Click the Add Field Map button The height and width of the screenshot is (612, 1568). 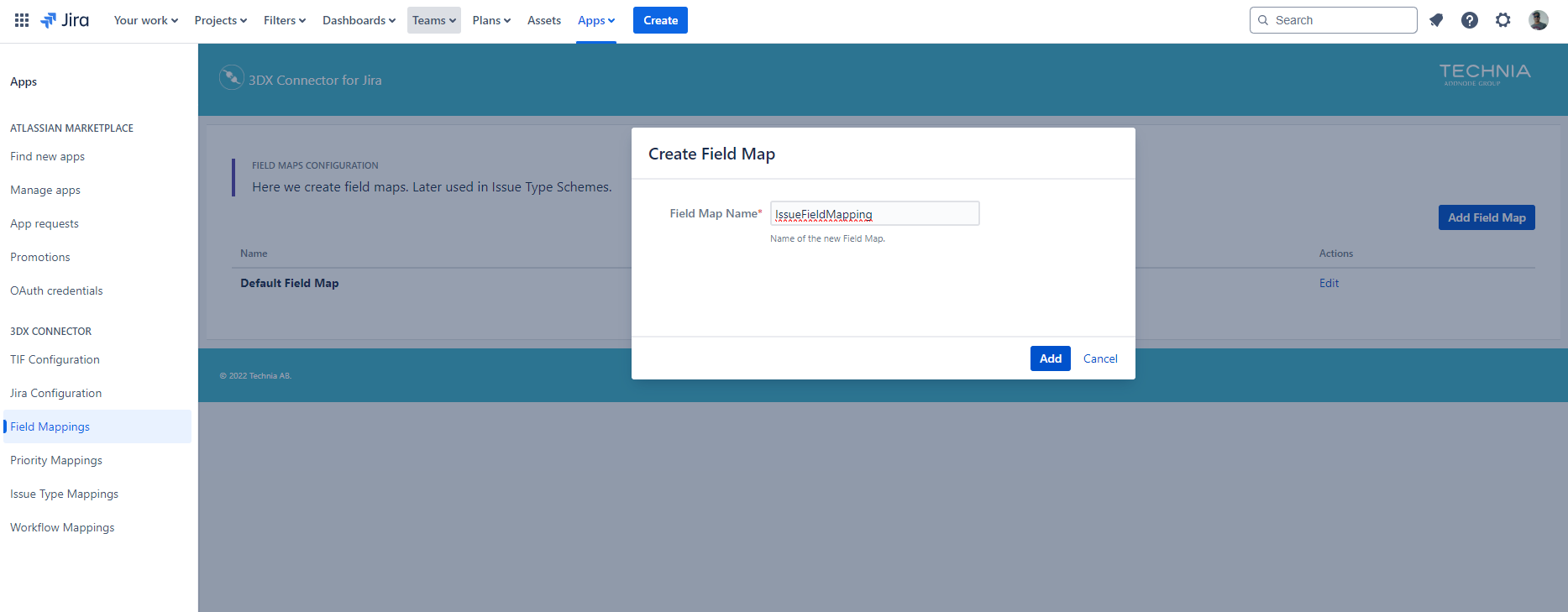[1487, 217]
